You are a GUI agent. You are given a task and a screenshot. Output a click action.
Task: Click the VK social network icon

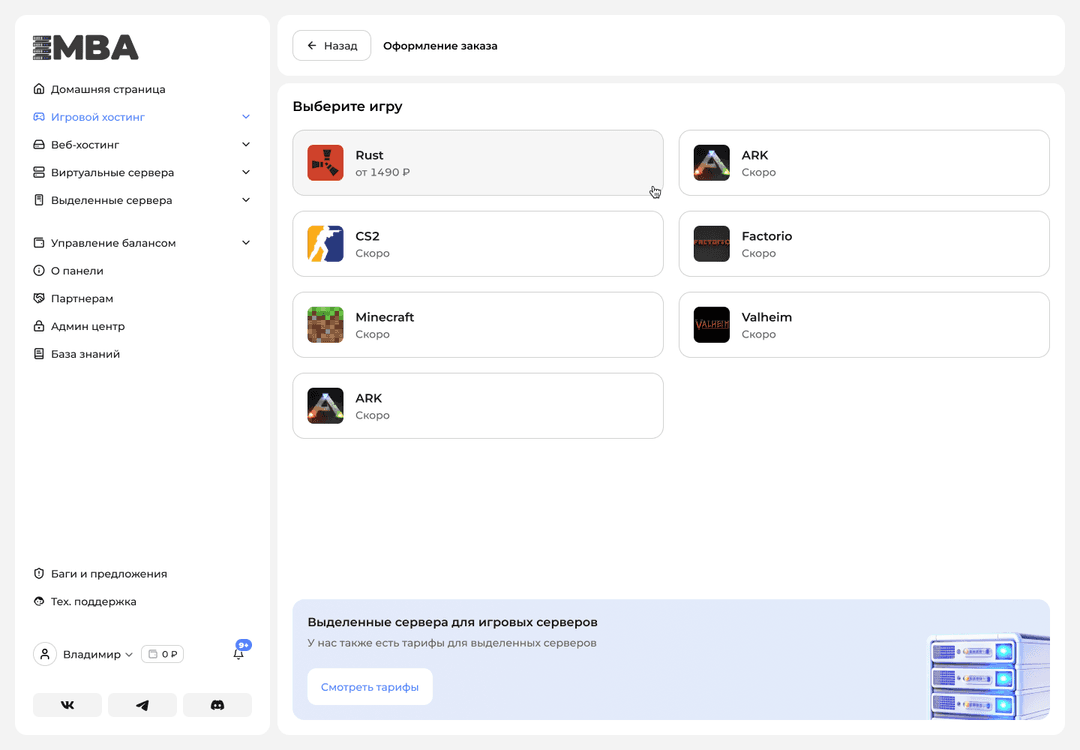coord(67,705)
